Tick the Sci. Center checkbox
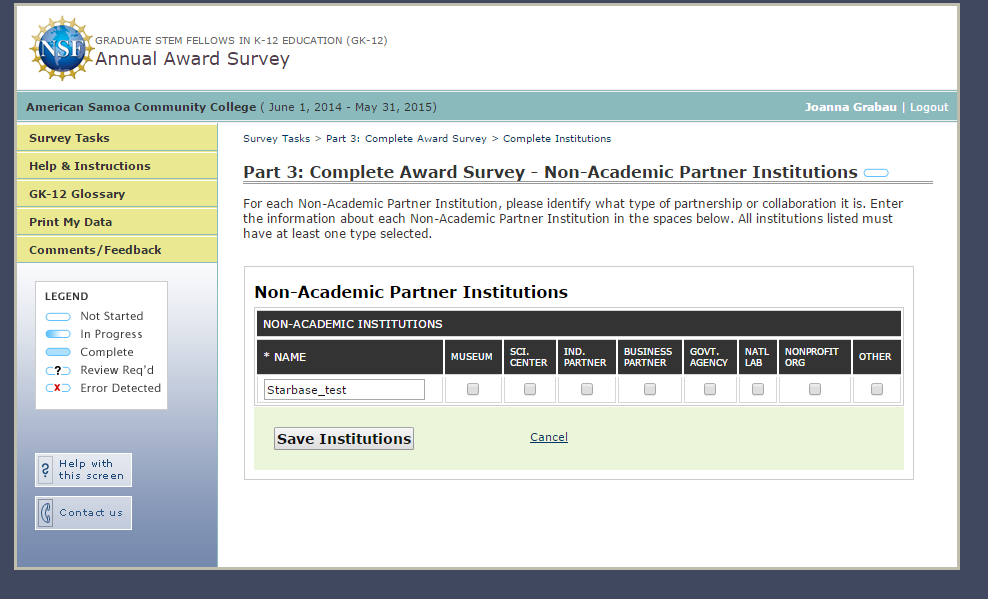The height and width of the screenshot is (599, 988). tap(530, 389)
